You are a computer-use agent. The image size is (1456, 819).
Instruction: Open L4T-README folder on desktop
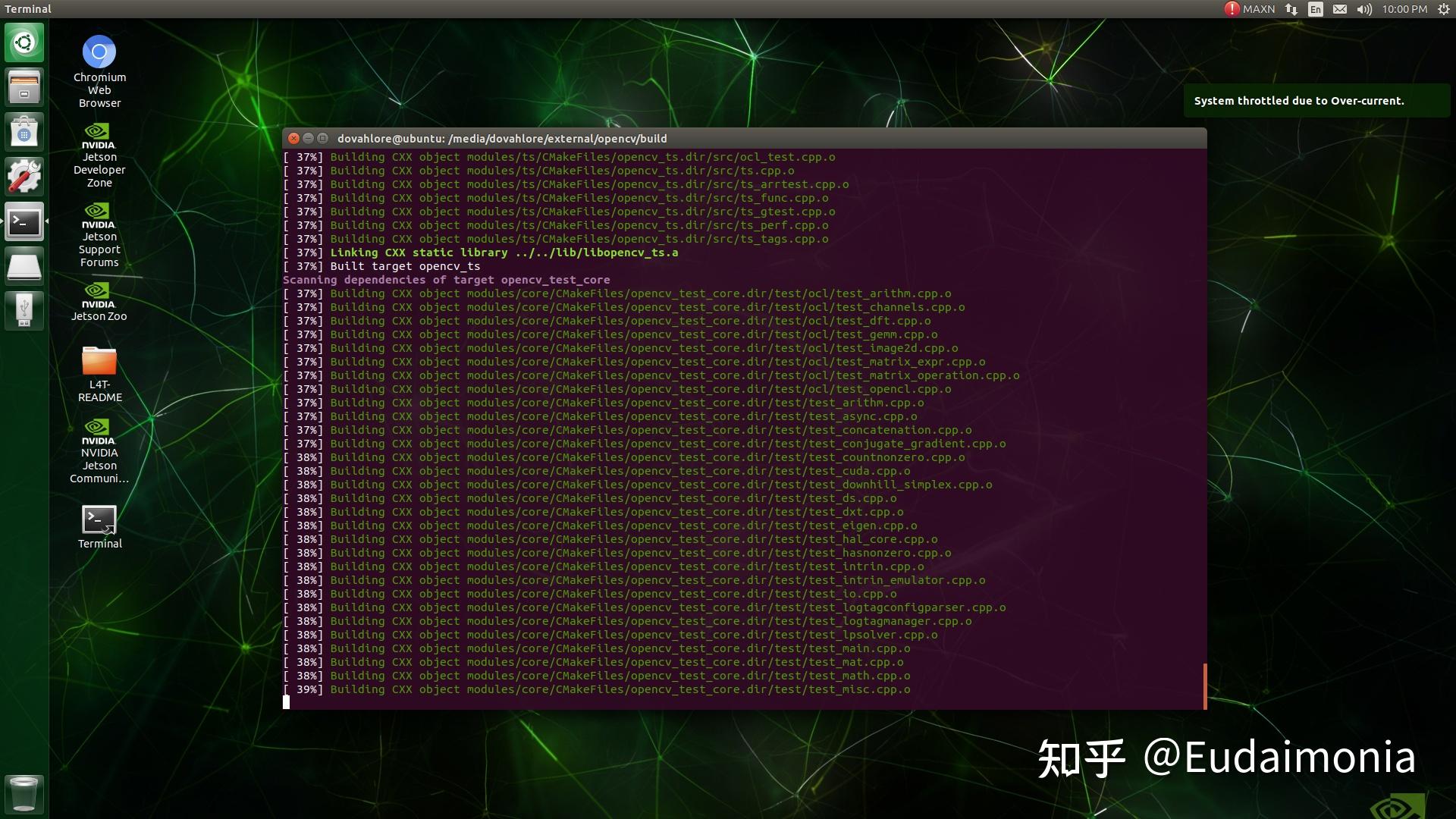click(99, 362)
